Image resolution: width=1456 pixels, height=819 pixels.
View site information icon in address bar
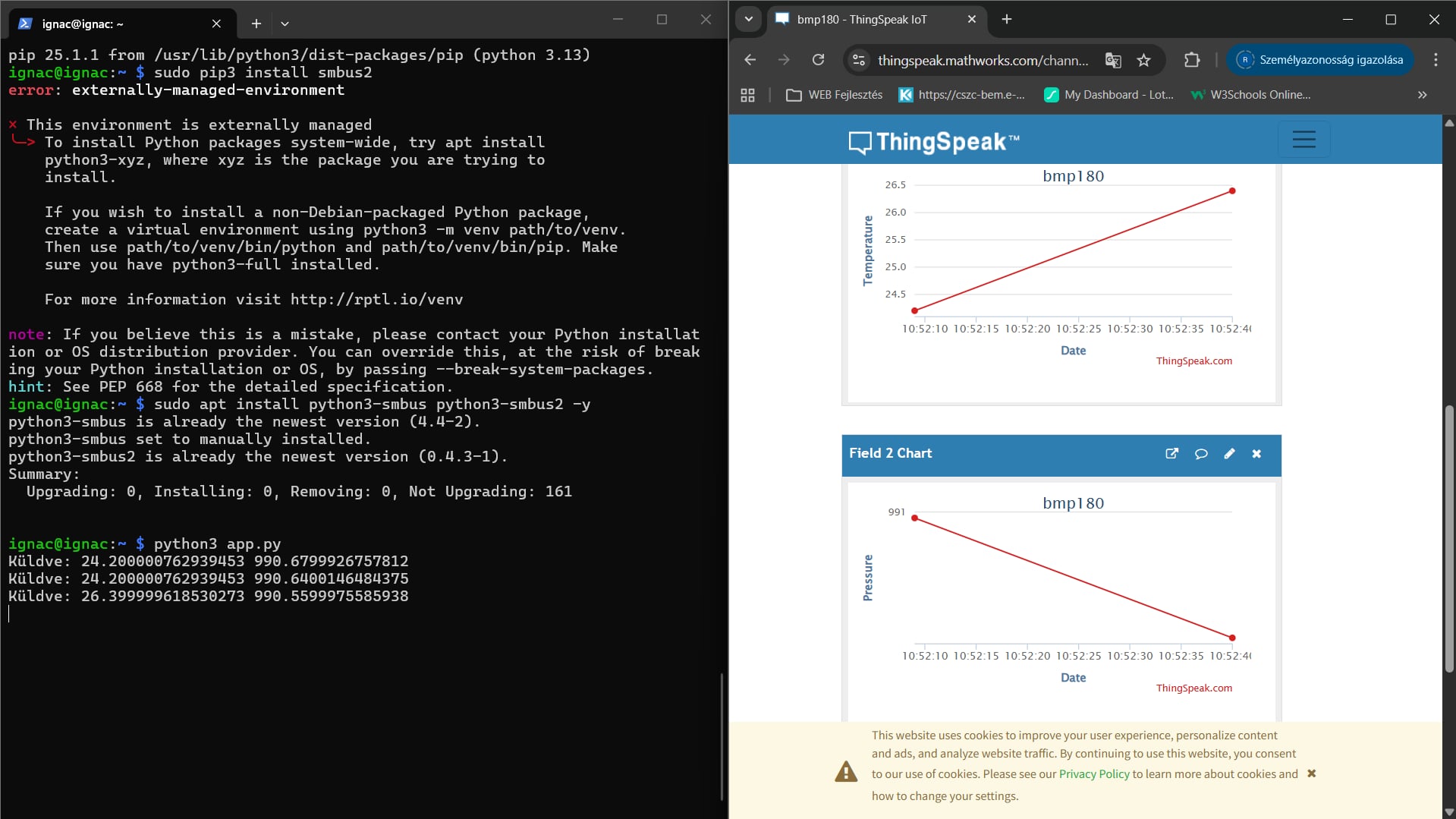[x=859, y=60]
